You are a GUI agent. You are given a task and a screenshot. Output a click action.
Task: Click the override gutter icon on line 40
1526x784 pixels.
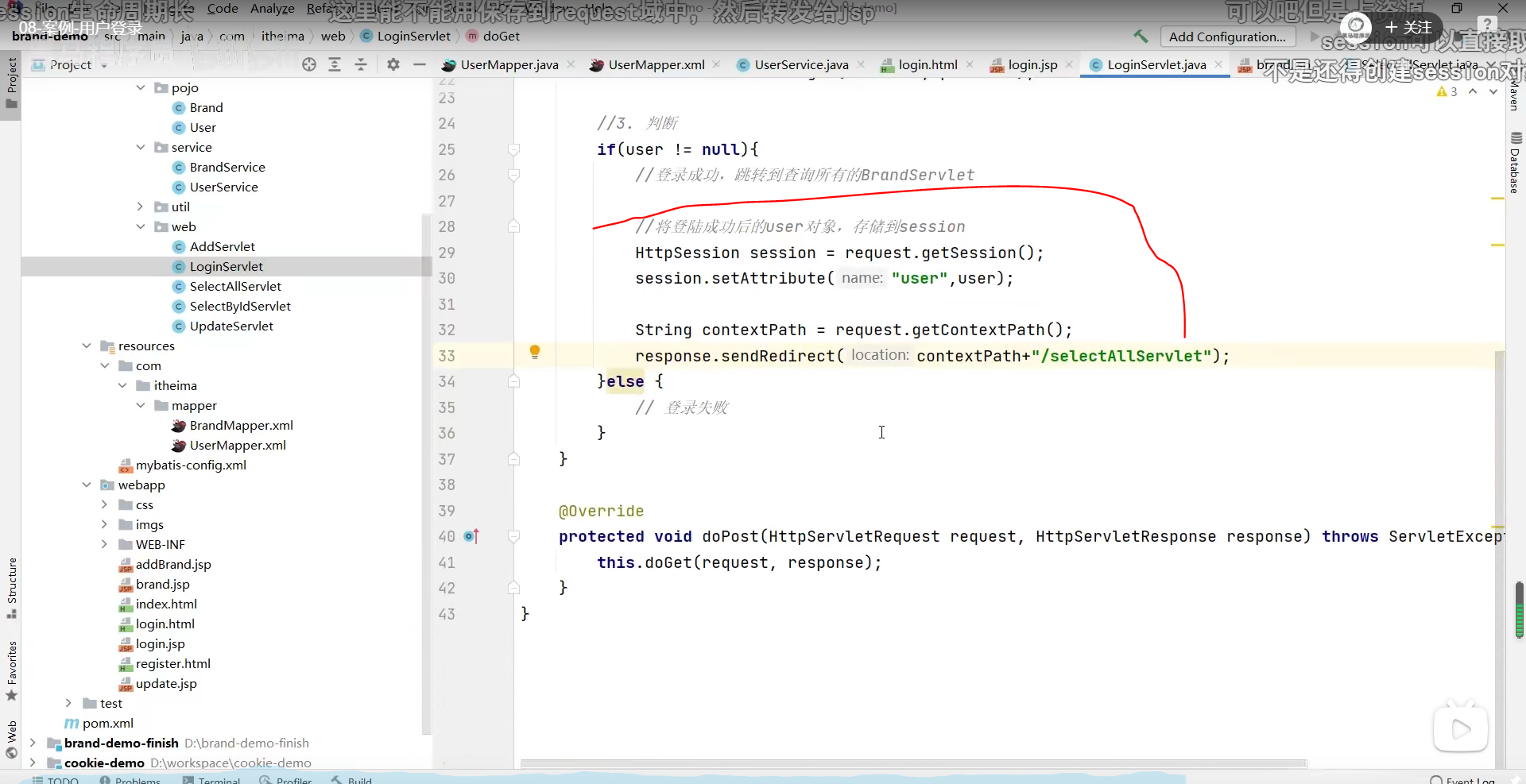pyautogui.click(x=471, y=536)
